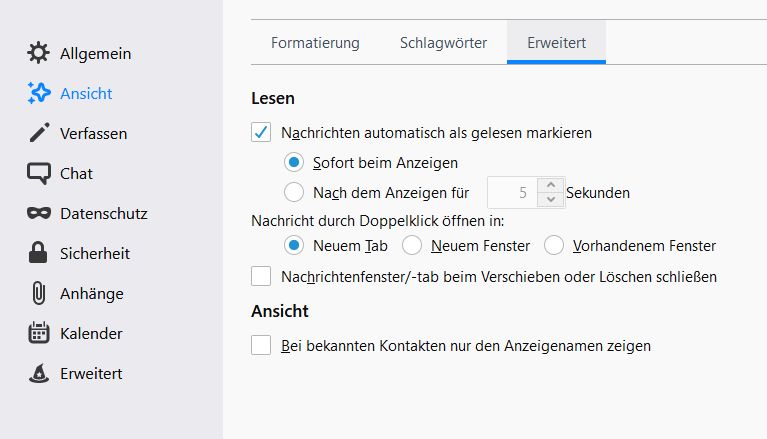Open Verfassen via the pencil icon

[x=38, y=133]
